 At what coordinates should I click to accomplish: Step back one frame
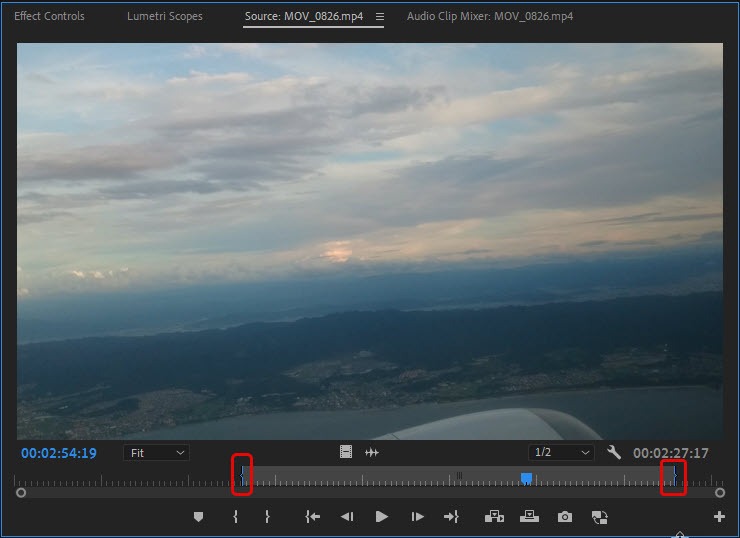click(x=347, y=517)
